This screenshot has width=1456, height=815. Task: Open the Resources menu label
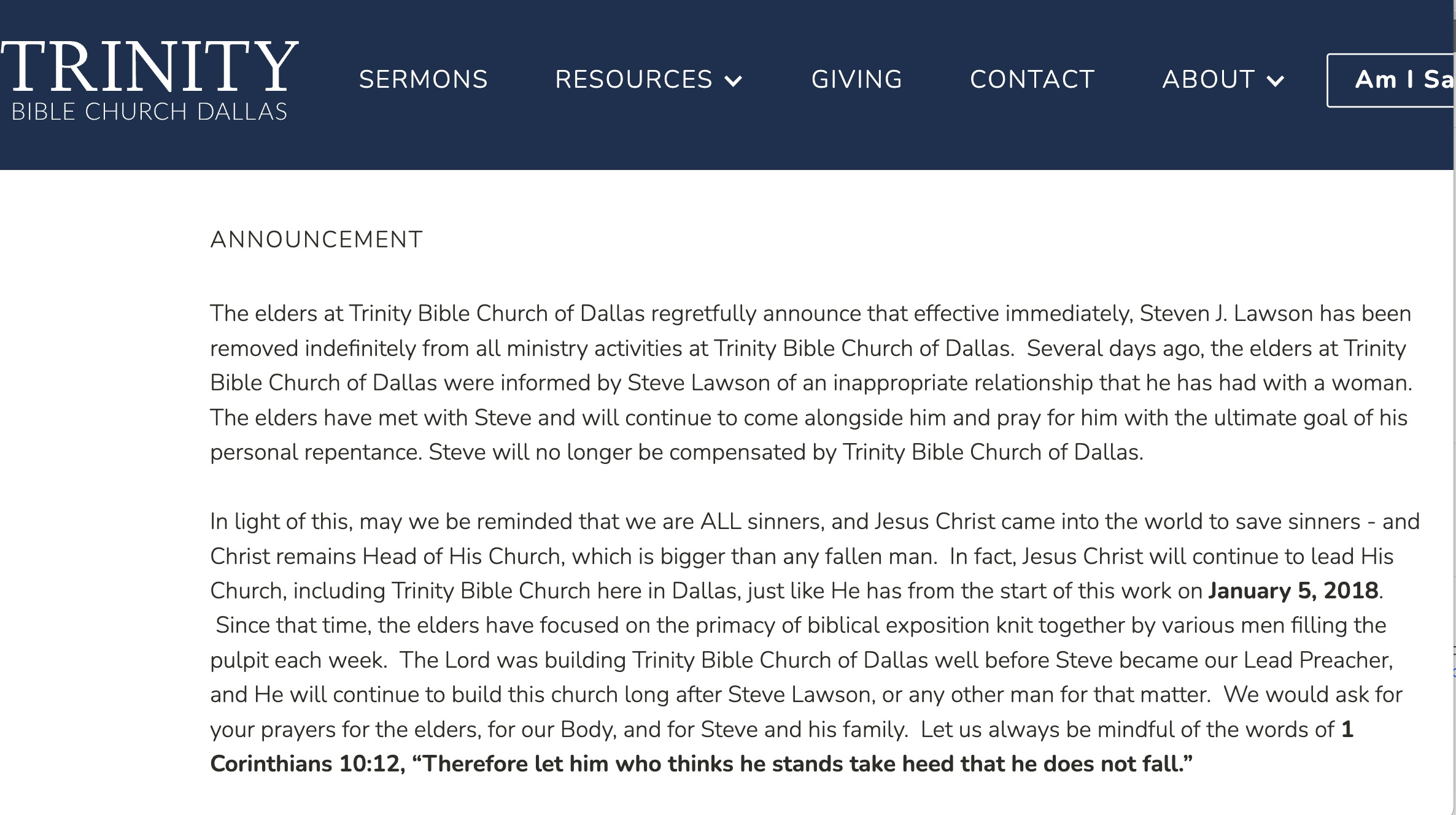(633, 80)
